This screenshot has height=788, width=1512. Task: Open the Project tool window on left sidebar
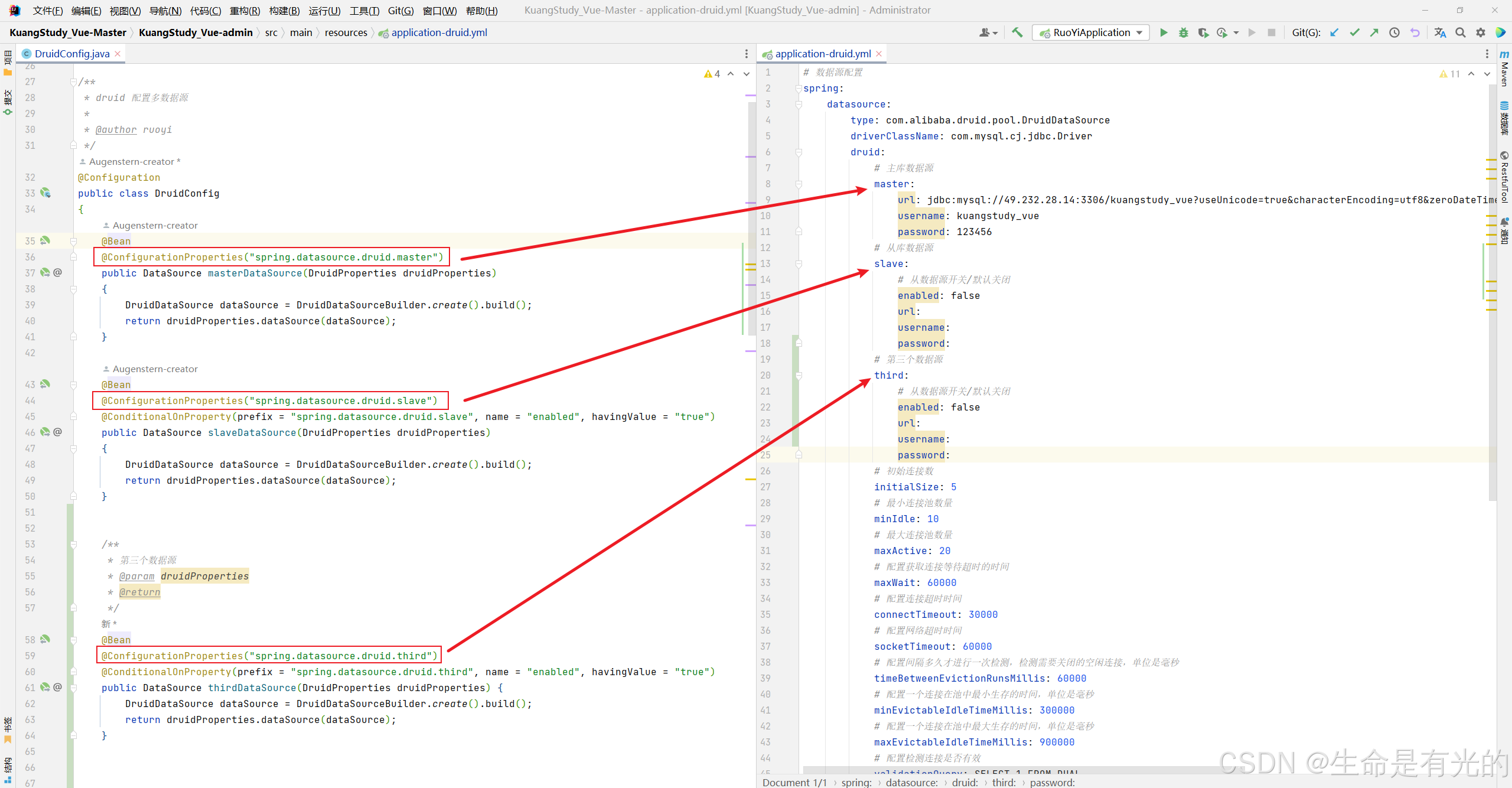pos(8,63)
